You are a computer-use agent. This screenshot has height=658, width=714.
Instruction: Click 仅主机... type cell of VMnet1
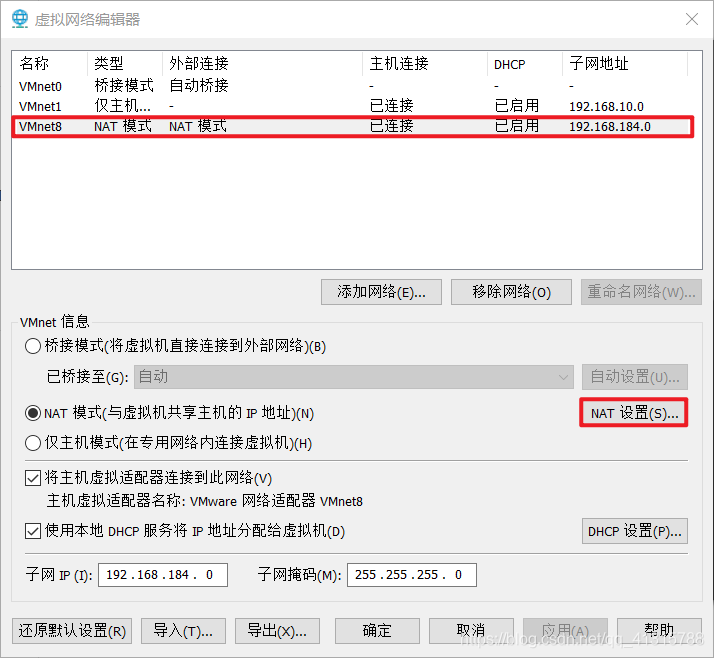pos(122,106)
